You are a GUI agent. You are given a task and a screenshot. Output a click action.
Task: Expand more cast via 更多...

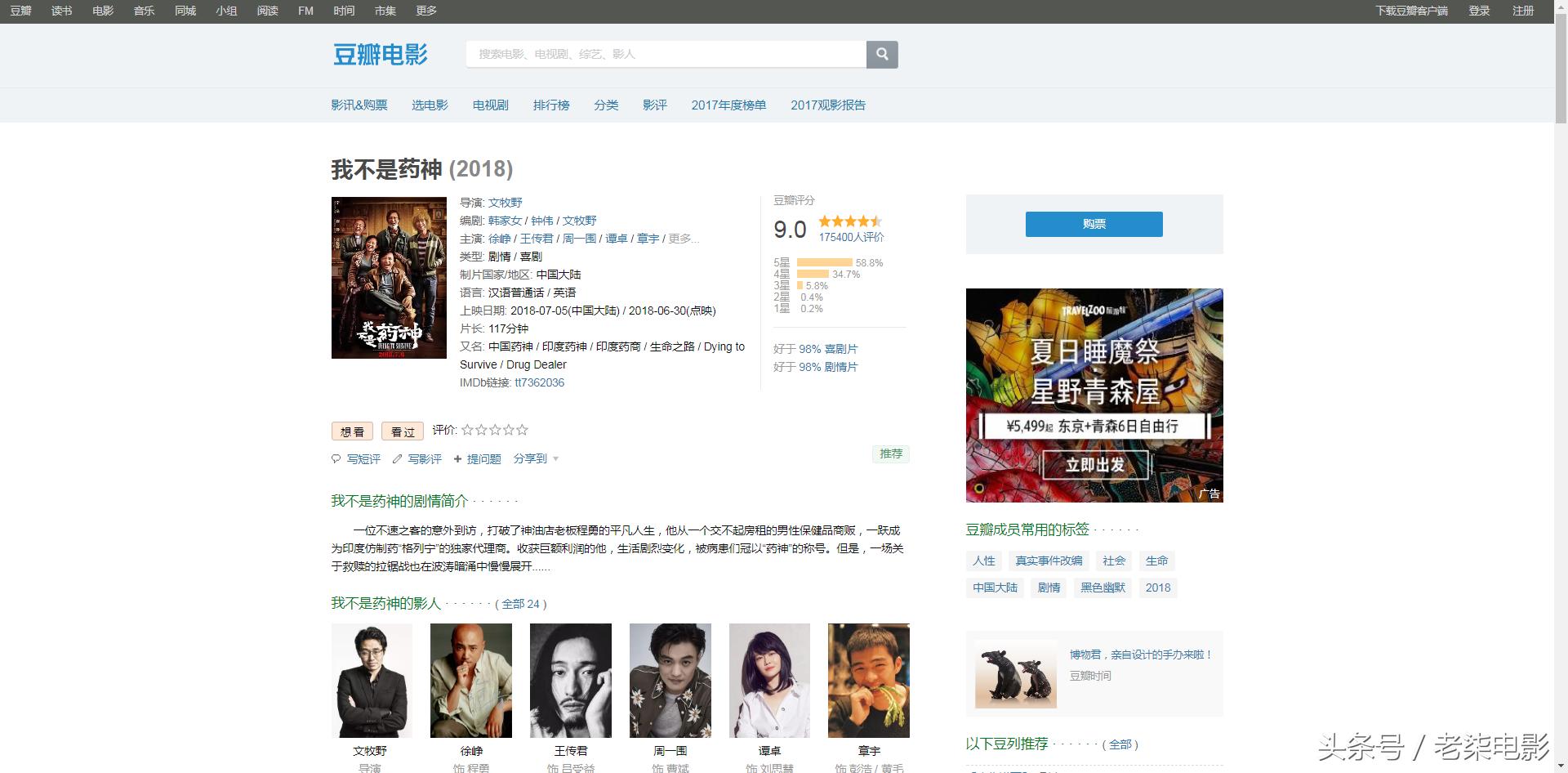click(684, 239)
